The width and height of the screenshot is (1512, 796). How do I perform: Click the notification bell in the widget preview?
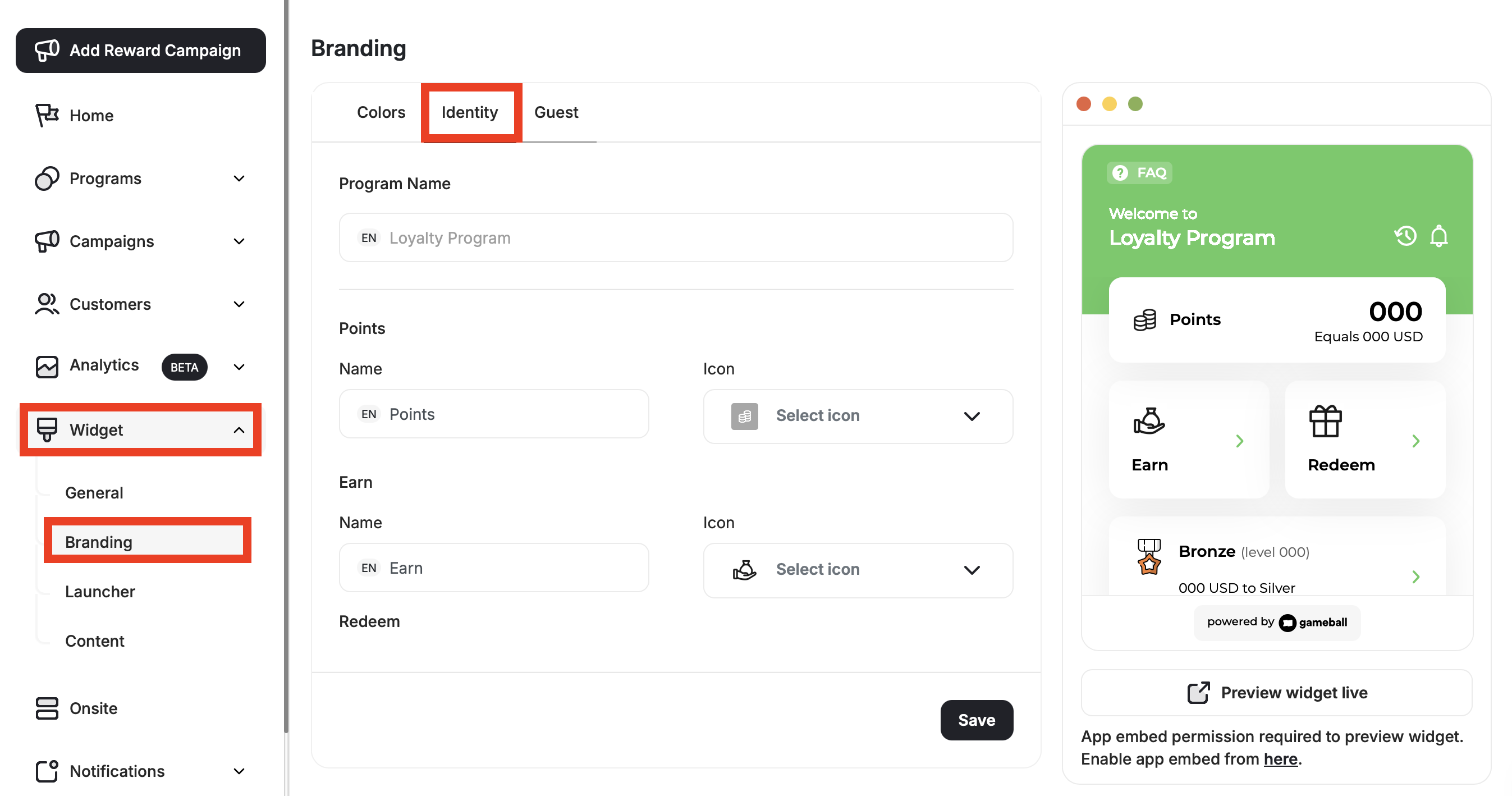[x=1438, y=236]
